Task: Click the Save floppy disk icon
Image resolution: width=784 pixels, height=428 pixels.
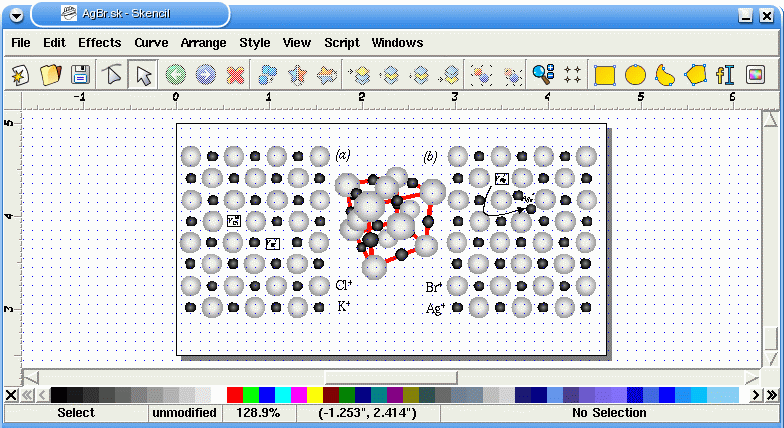Action: point(80,75)
